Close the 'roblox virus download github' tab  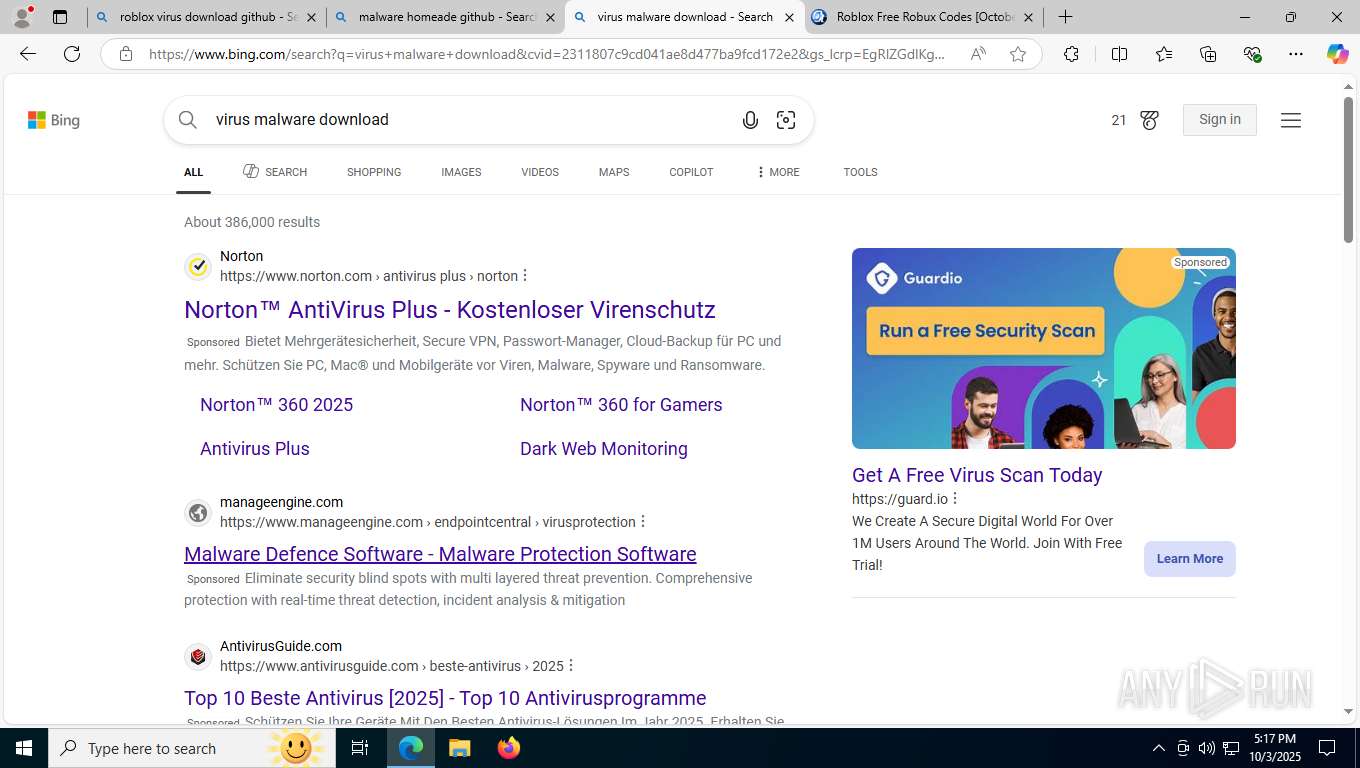pyautogui.click(x=311, y=17)
